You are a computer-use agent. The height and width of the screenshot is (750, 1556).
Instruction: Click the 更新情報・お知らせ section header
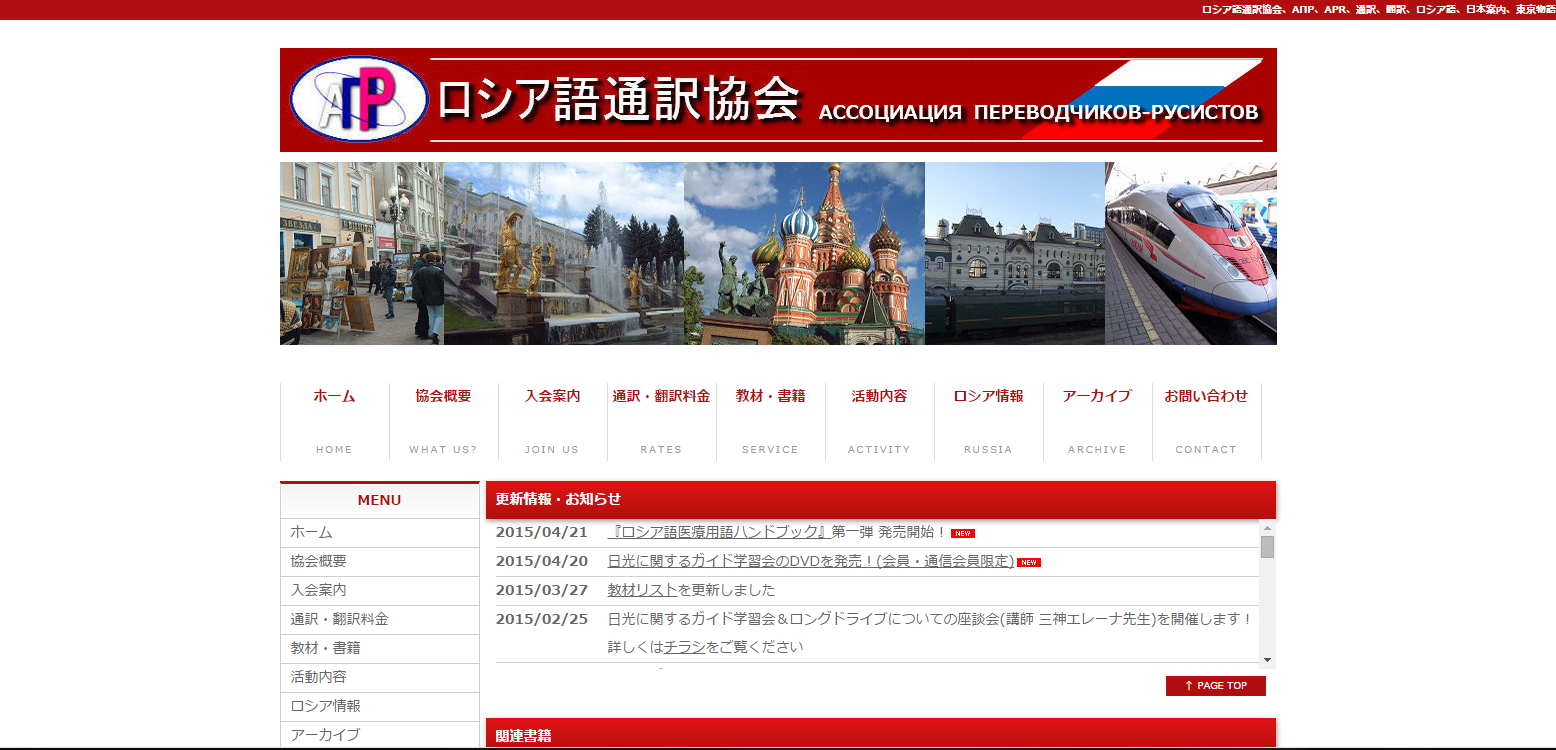pyautogui.click(x=880, y=500)
